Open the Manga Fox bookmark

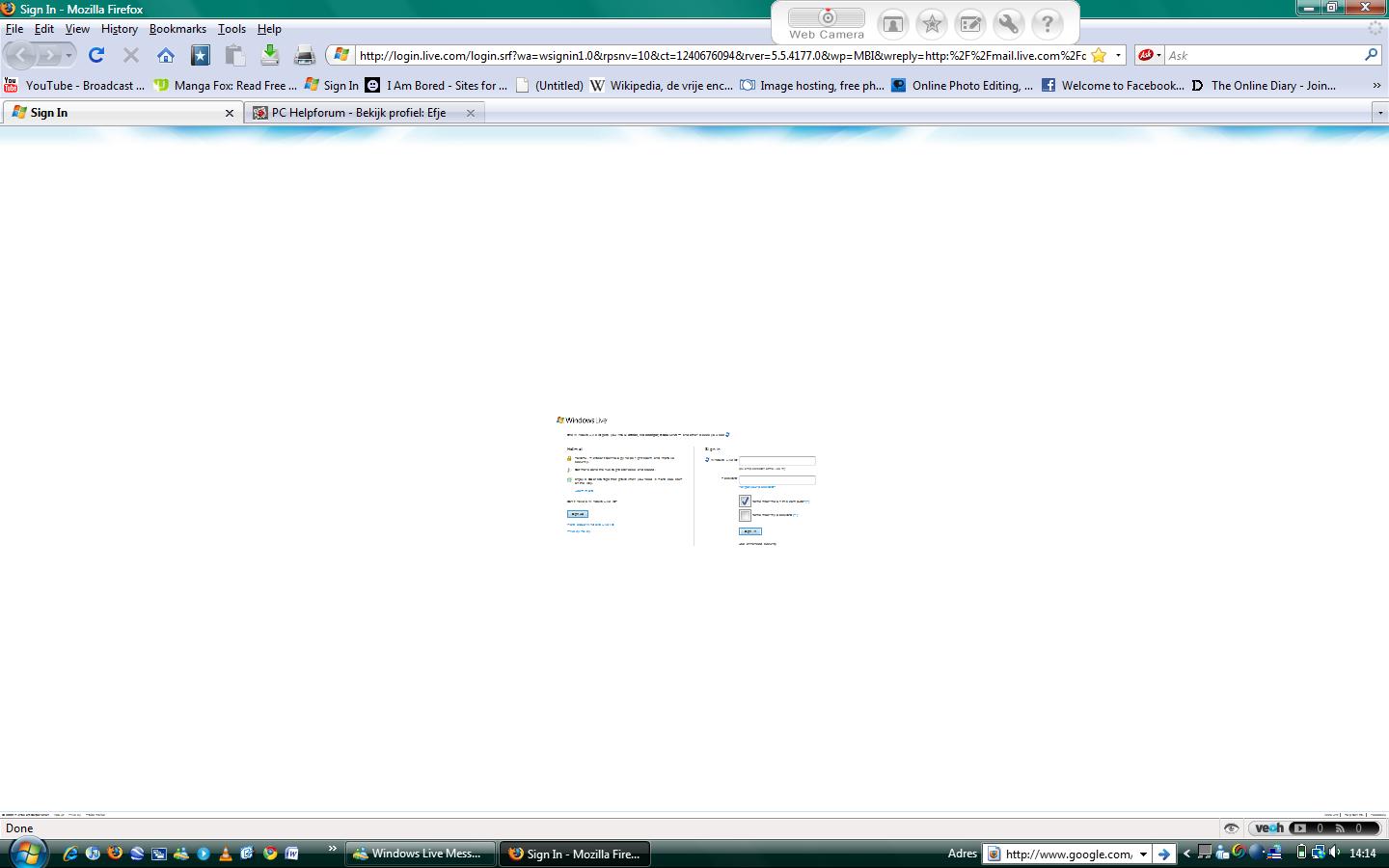coord(225,86)
